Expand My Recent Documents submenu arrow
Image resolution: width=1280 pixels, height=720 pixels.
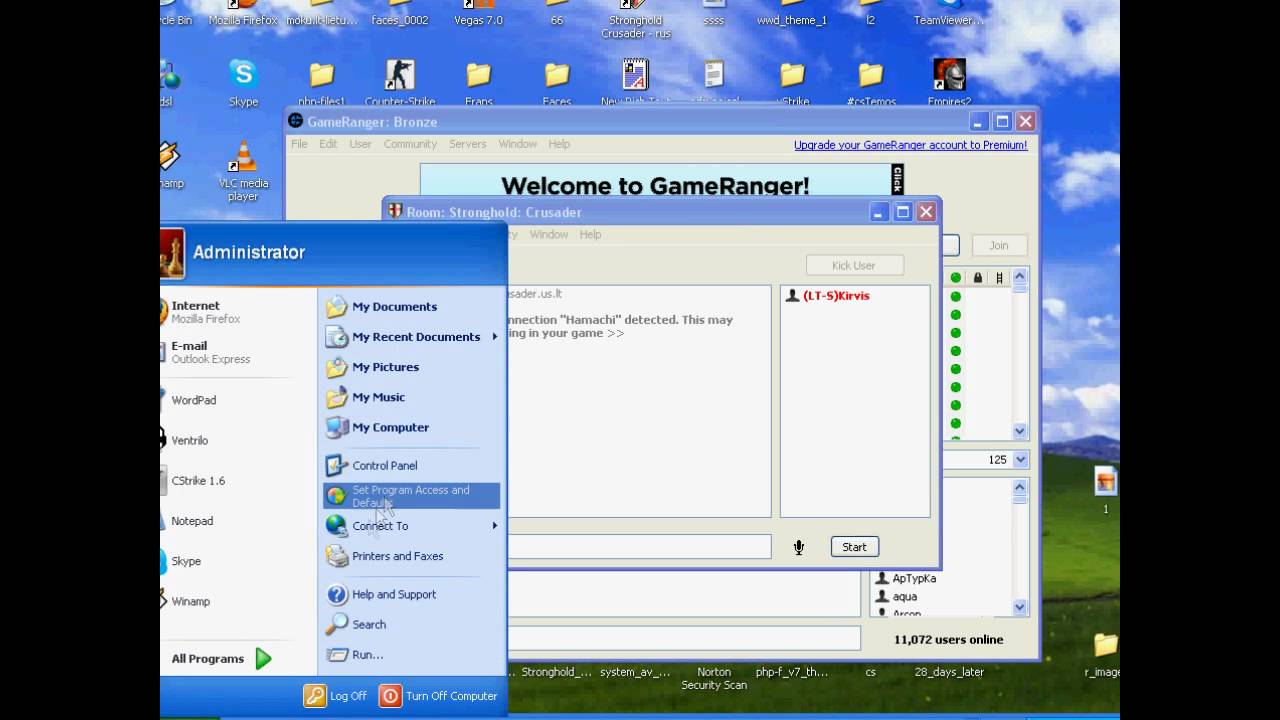494,337
